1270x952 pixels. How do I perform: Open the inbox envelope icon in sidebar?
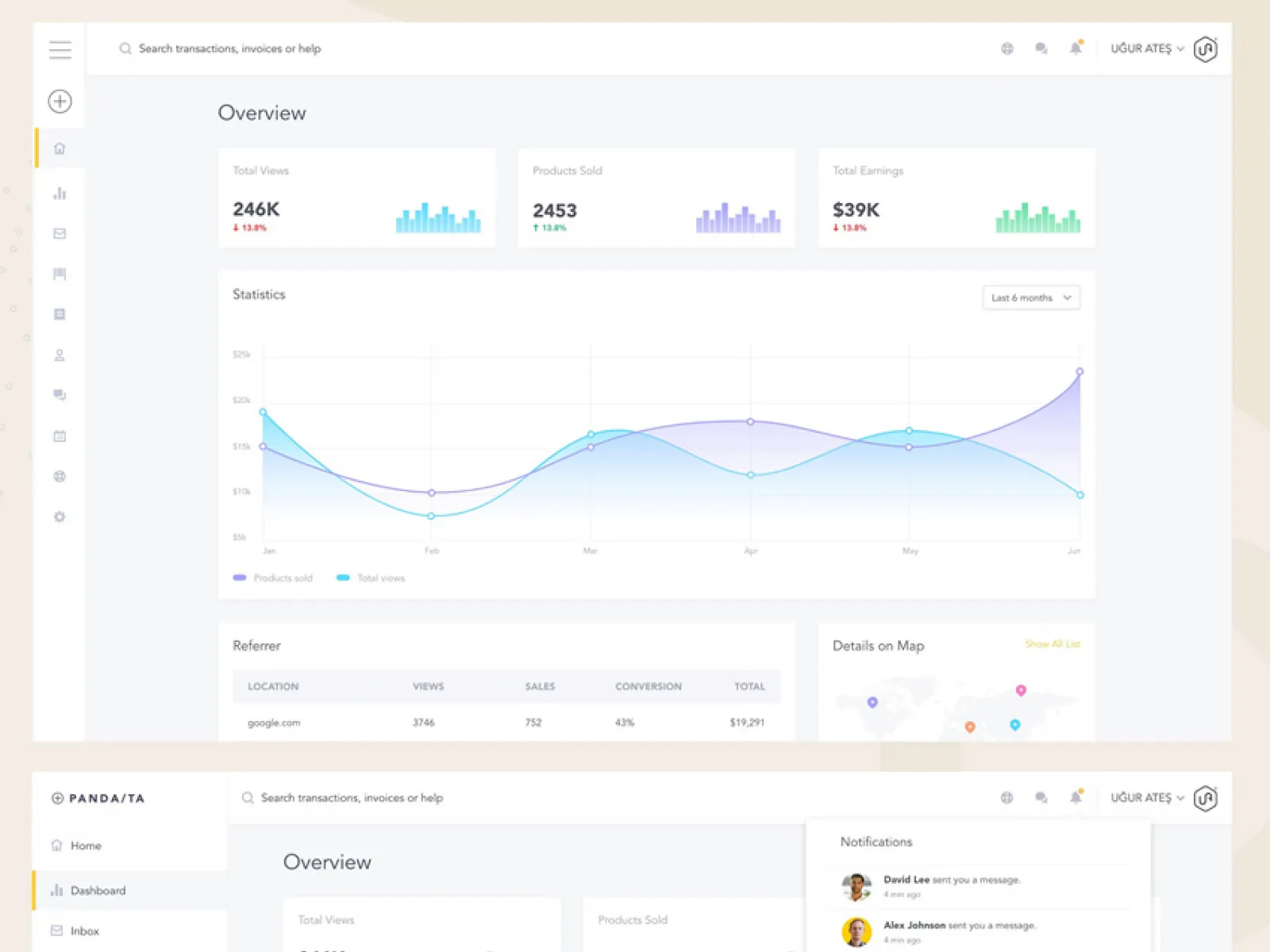pos(60,233)
